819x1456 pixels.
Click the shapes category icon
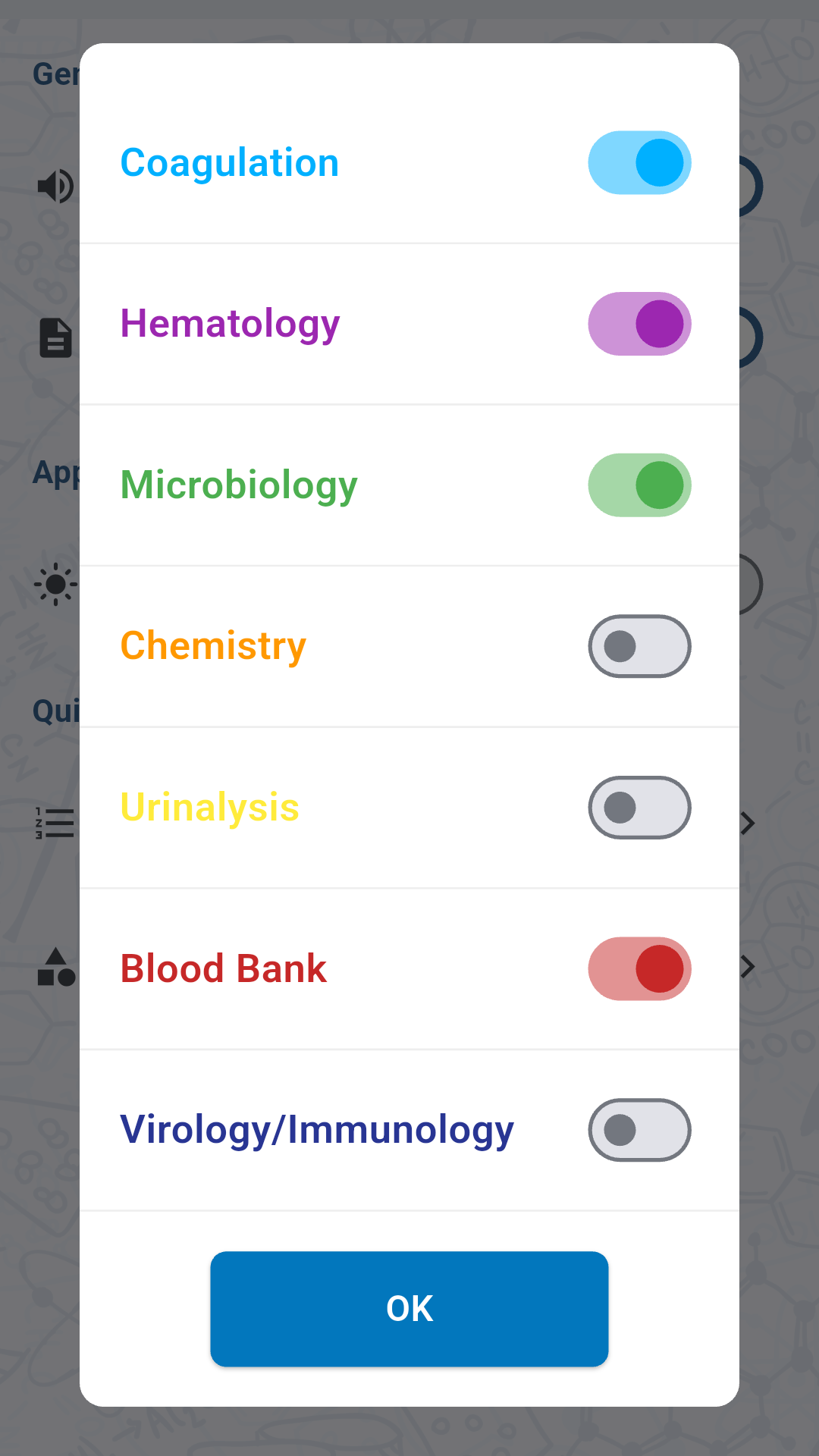pyautogui.click(x=55, y=967)
